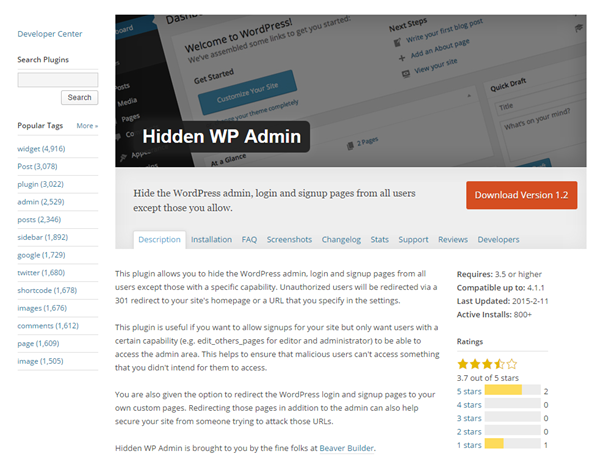The width and height of the screenshot is (600, 461).
Task: Focus the Search Plugins input field
Action: click(x=58, y=80)
